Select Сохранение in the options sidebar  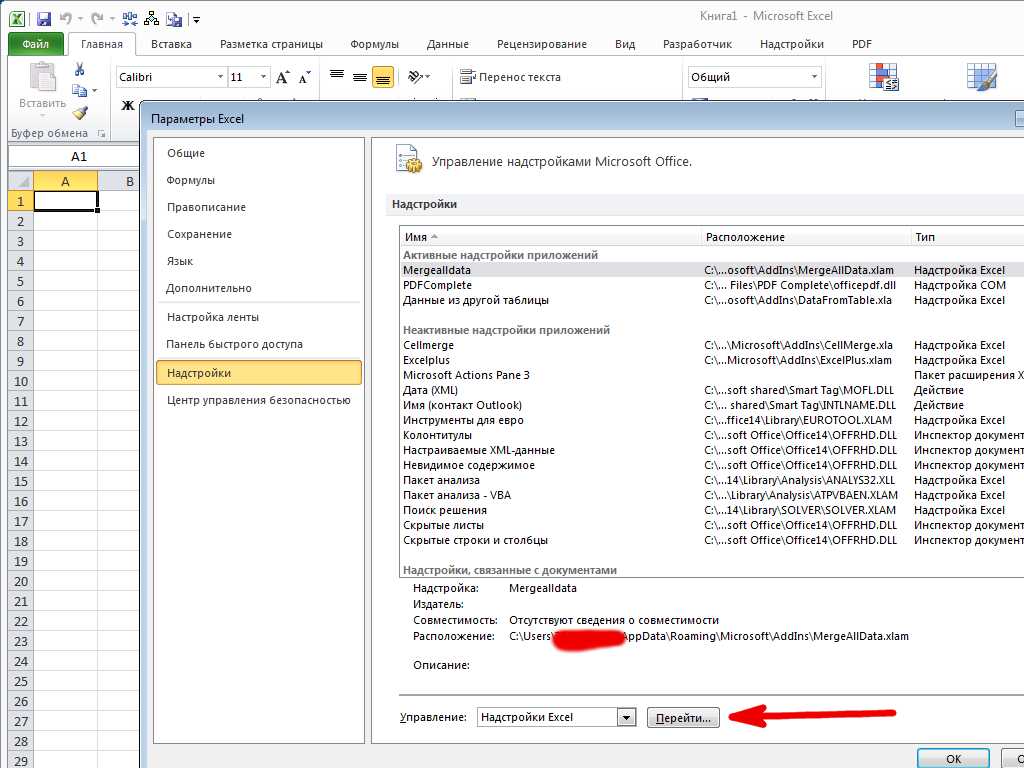(x=259, y=234)
